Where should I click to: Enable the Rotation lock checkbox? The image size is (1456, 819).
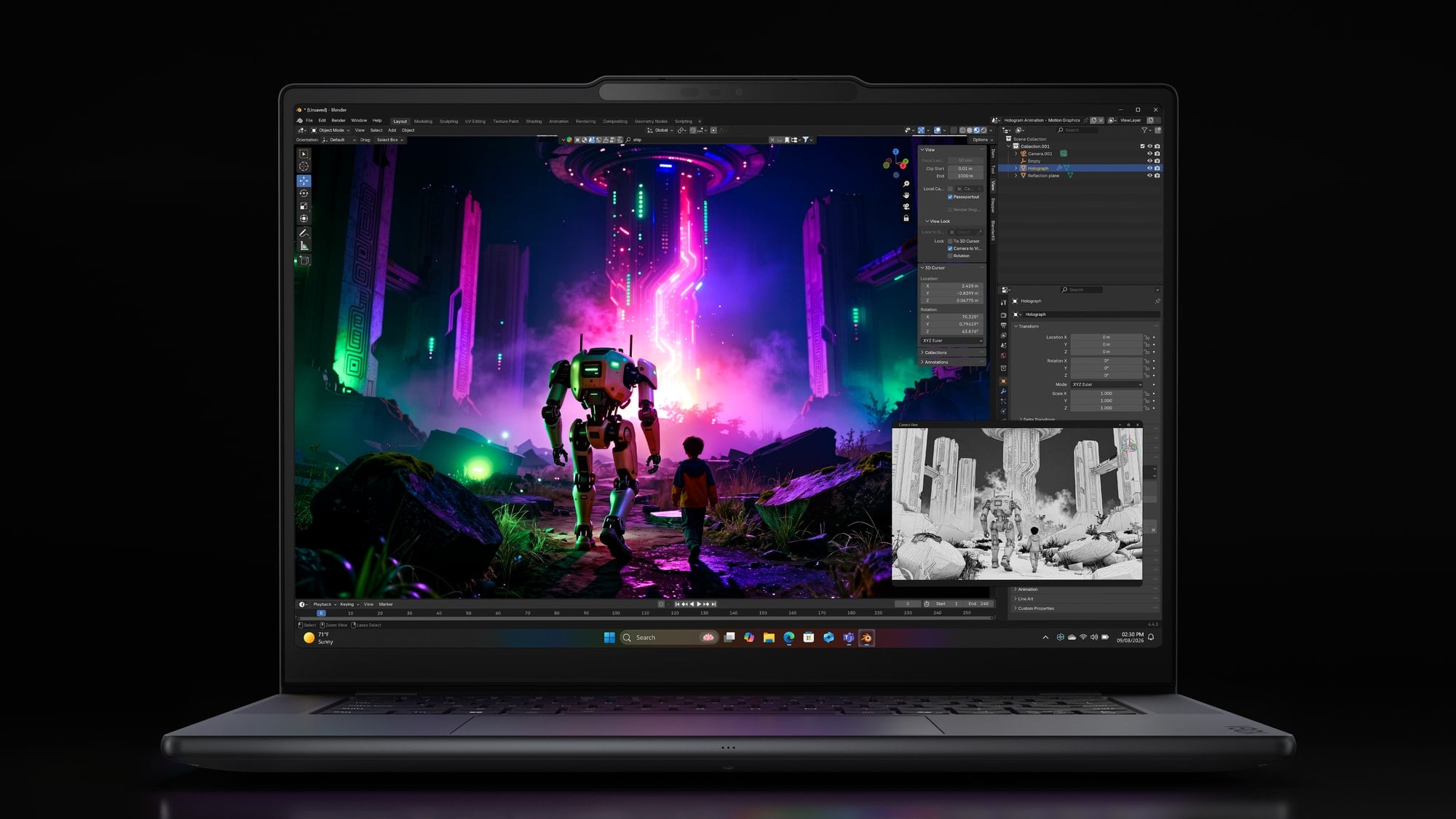point(950,256)
